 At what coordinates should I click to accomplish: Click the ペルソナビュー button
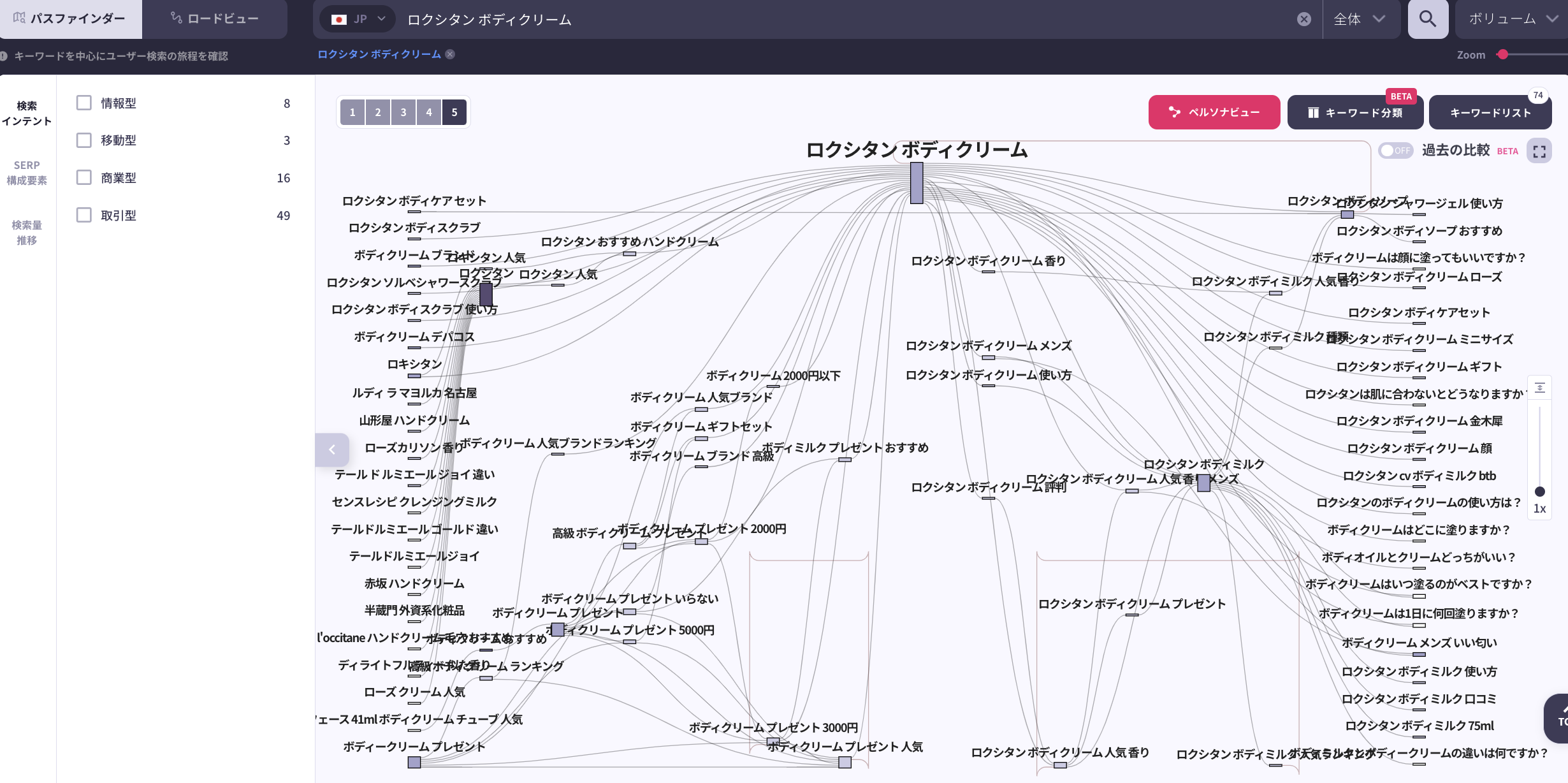(x=1214, y=112)
